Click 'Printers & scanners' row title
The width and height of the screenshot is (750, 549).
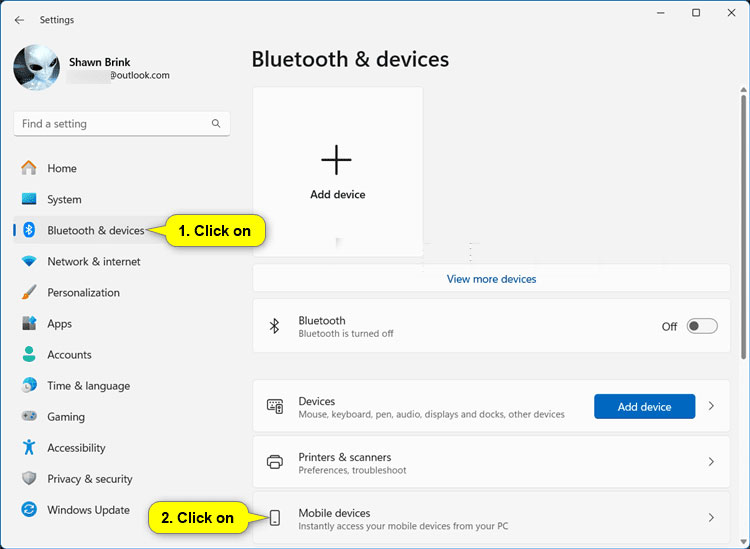click(344, 457)
